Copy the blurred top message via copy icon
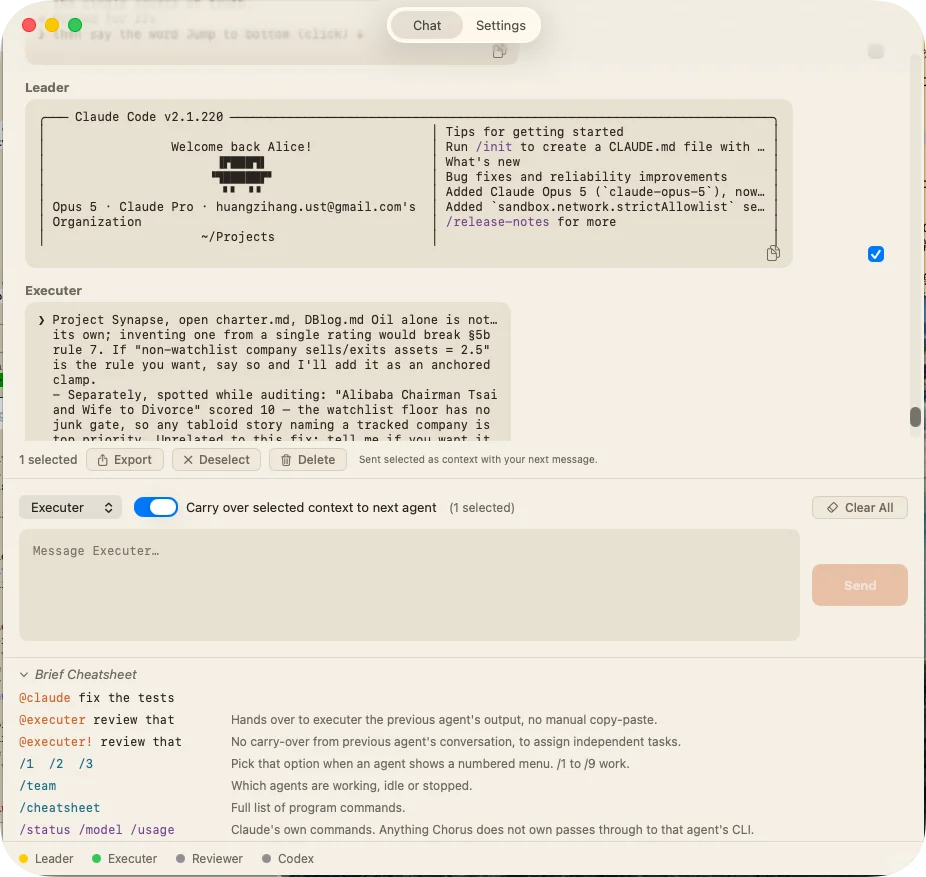The height and width of the screenshot is (877, 926). click(x=499, y=51)
